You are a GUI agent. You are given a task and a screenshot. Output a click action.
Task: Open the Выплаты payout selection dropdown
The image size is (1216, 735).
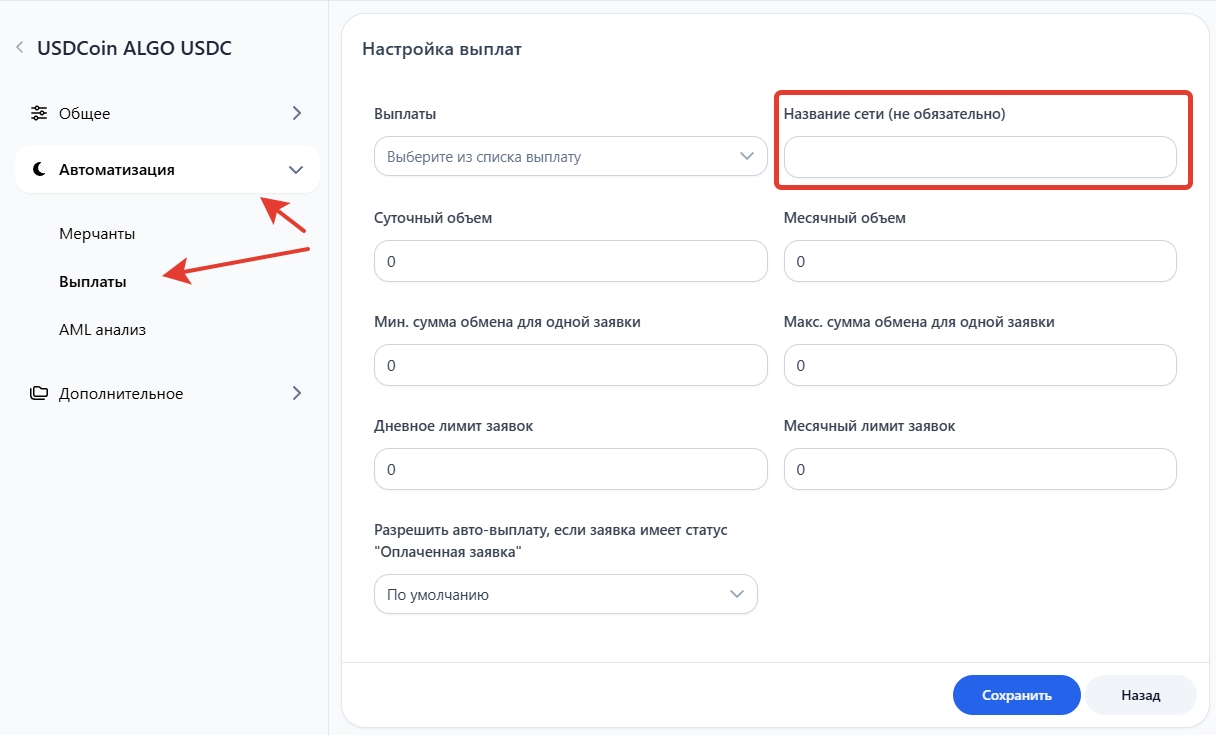[570, 157]
